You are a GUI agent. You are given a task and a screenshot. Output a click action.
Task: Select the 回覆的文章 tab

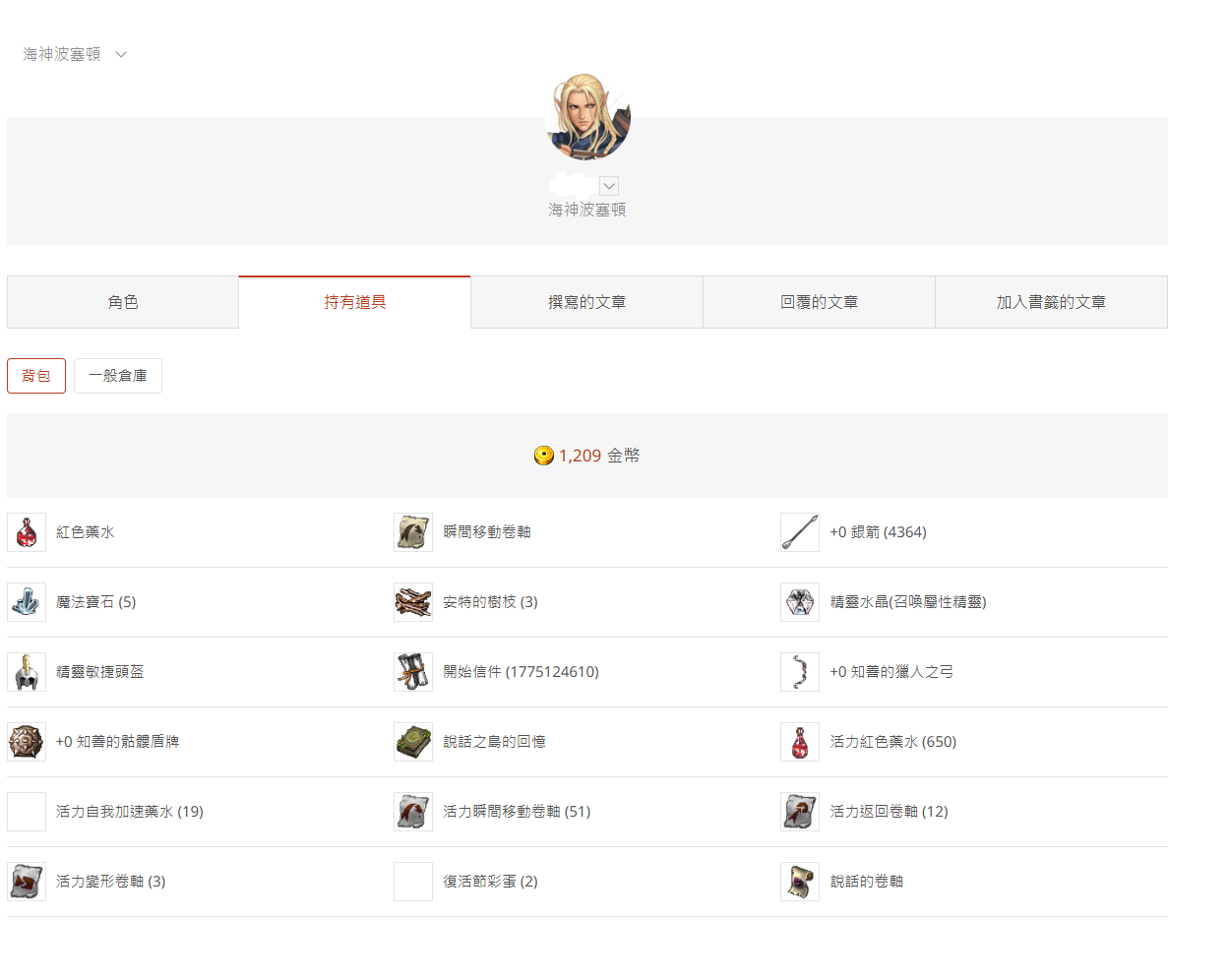[819, 302]
